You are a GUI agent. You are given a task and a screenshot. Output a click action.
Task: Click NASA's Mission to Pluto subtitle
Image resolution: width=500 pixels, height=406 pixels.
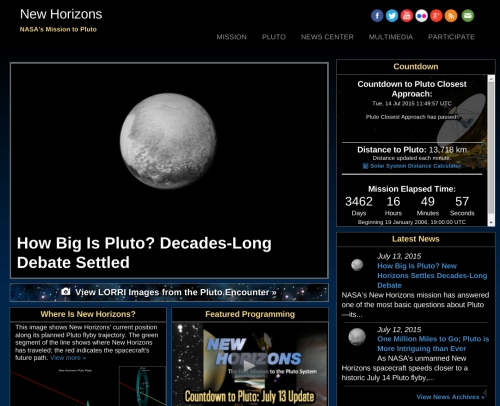[58, 29]
